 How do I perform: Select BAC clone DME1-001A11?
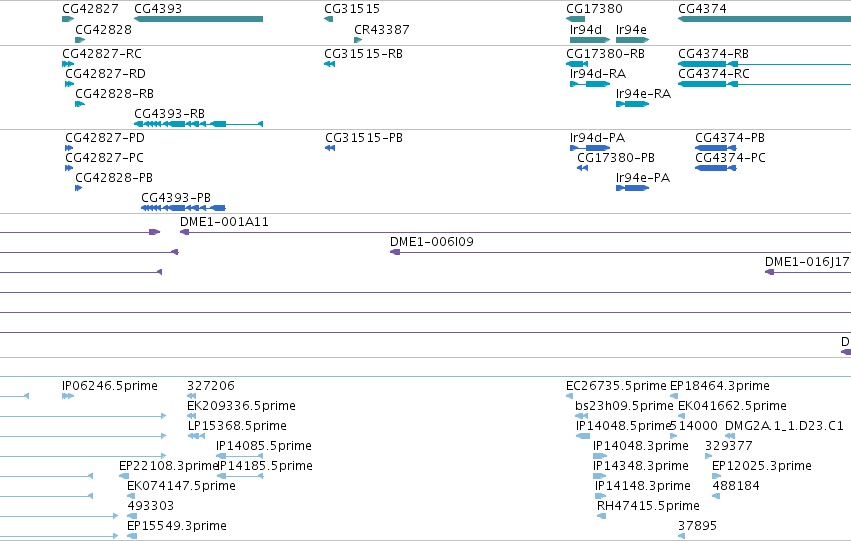click(x=516, y=232)
